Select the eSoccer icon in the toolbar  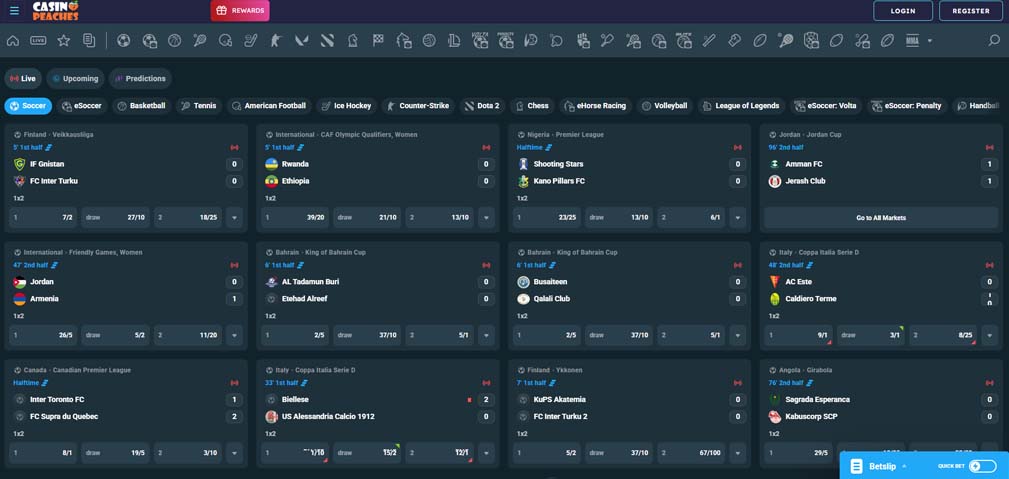coord(149,41)
